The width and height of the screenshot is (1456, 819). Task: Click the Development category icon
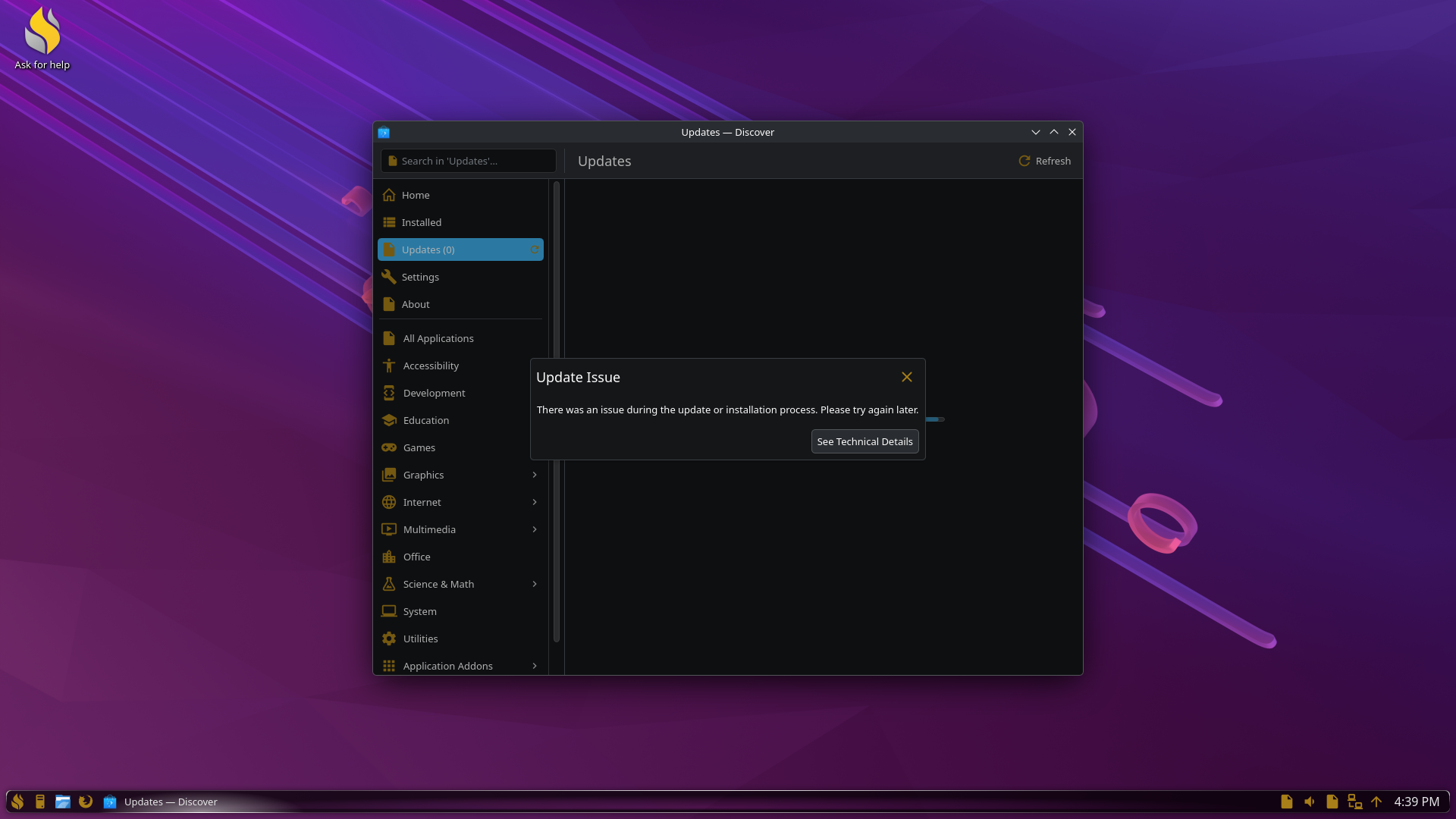click(x=389, y=393)
